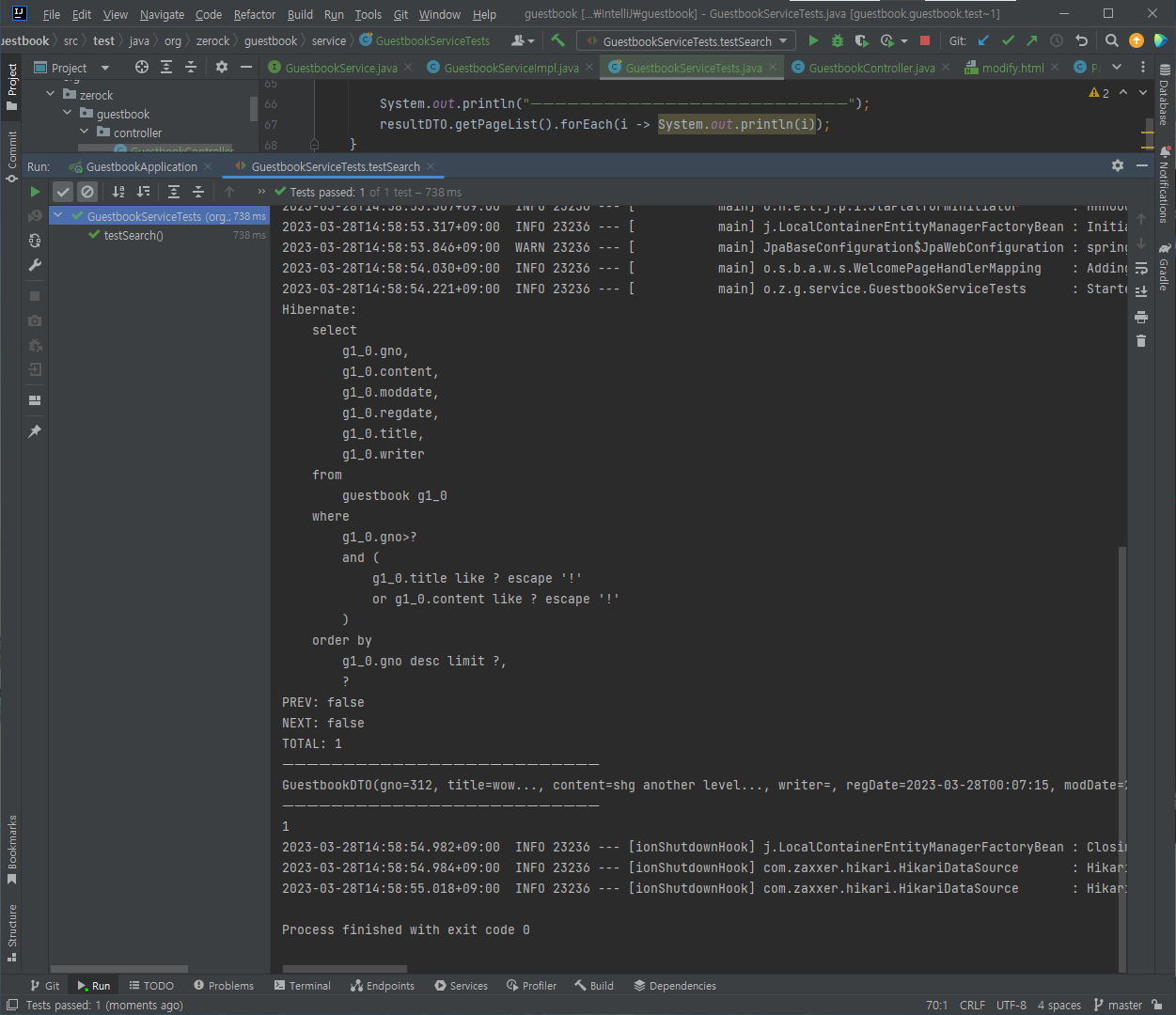Toggle auto-test rerun icon
Image resolution: width=1176 pixels, height=1015 pixels.
pyautogui.click(x=35, y=241)
